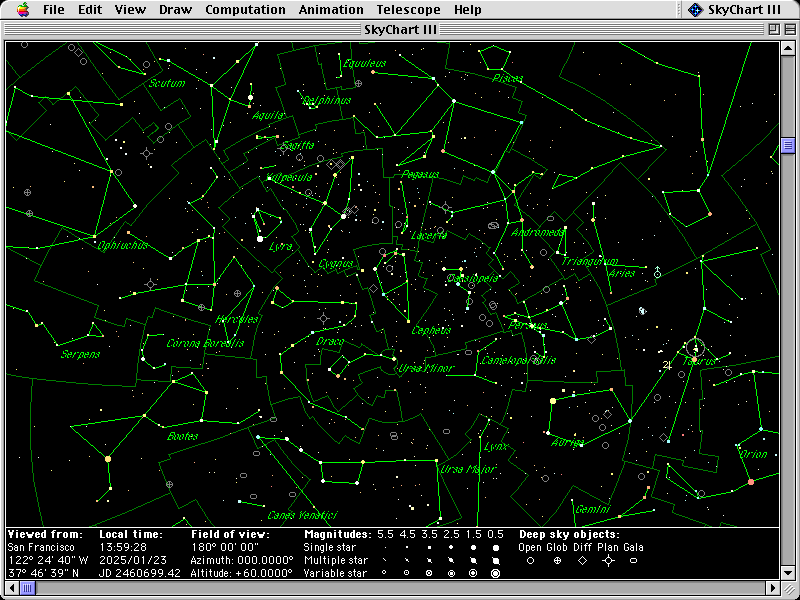Open the Edit menu

click(90, 9)
